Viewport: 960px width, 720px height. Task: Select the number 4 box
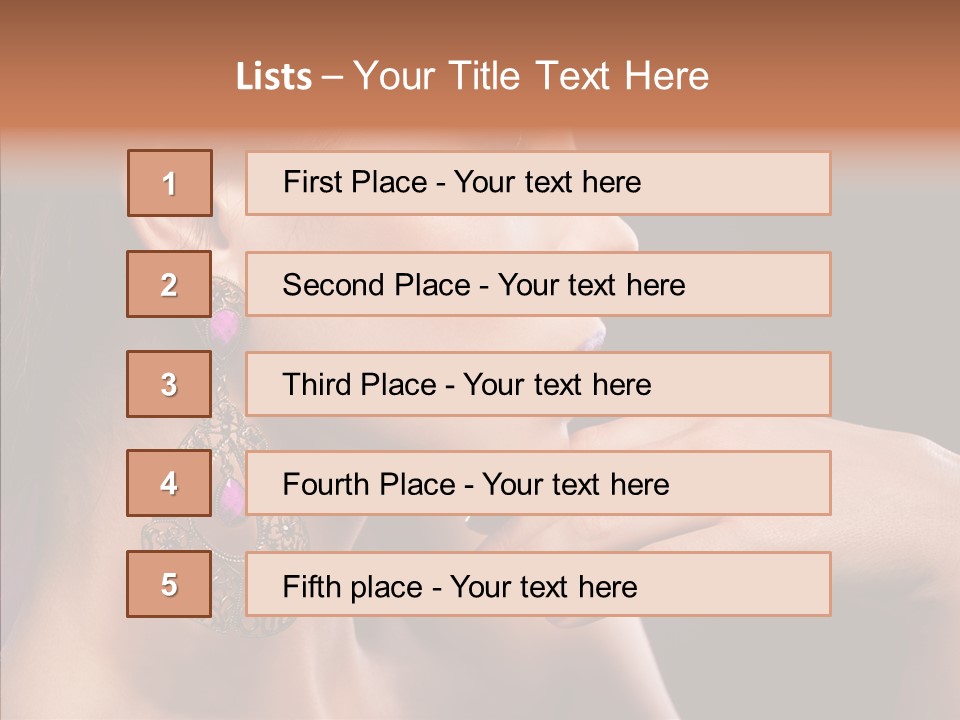[x=169, y=484]
